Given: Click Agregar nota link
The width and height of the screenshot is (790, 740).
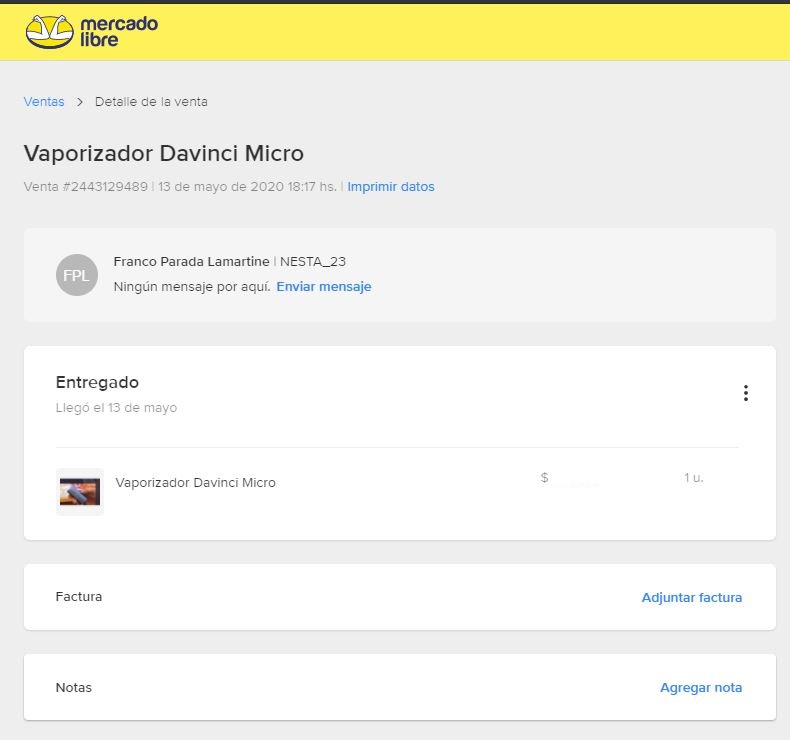Looking at the screenshot, I should tap(701, 688).
